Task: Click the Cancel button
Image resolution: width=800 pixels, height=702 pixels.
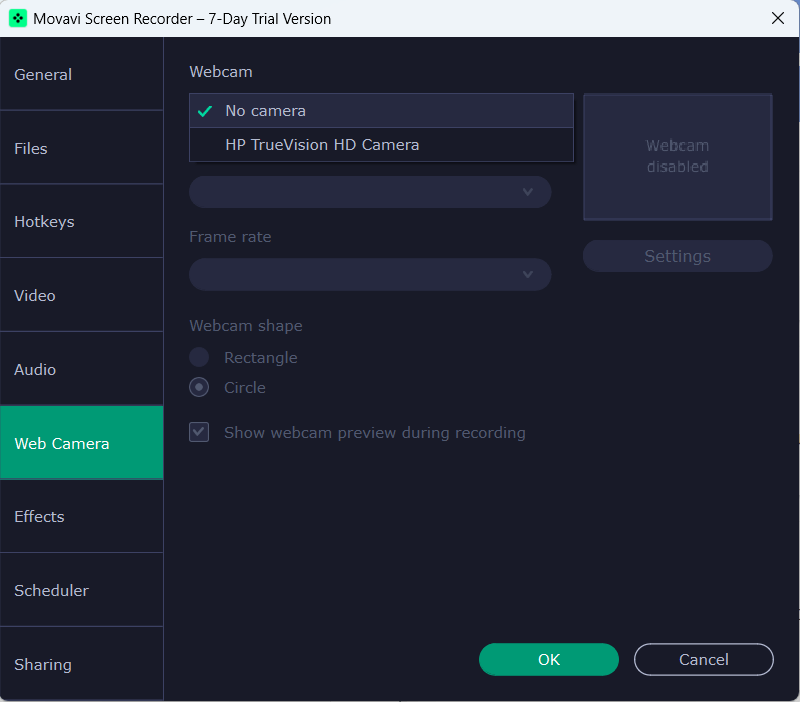Action: tap(704, 660)
